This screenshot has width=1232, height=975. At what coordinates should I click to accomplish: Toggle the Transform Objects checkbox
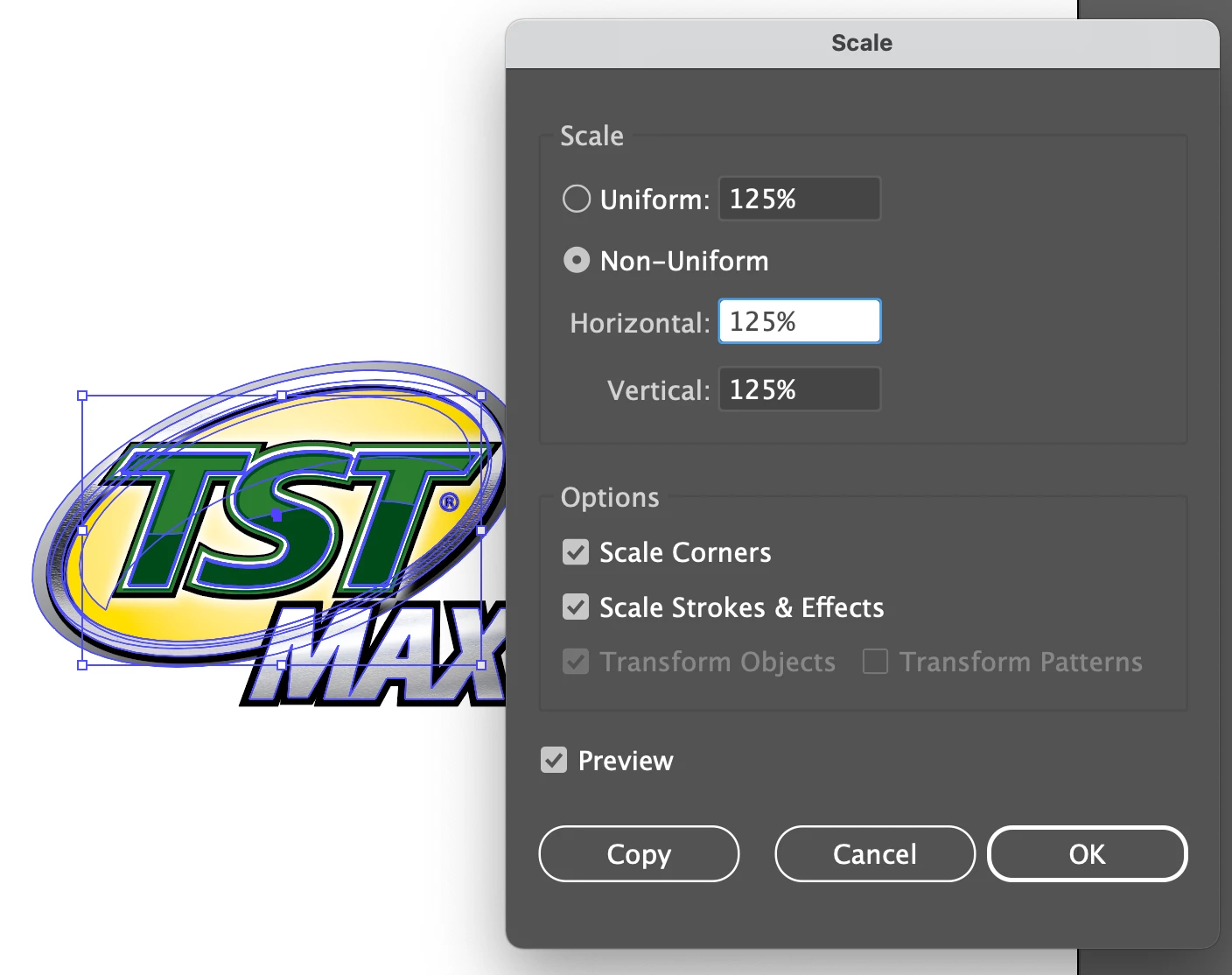576,661
